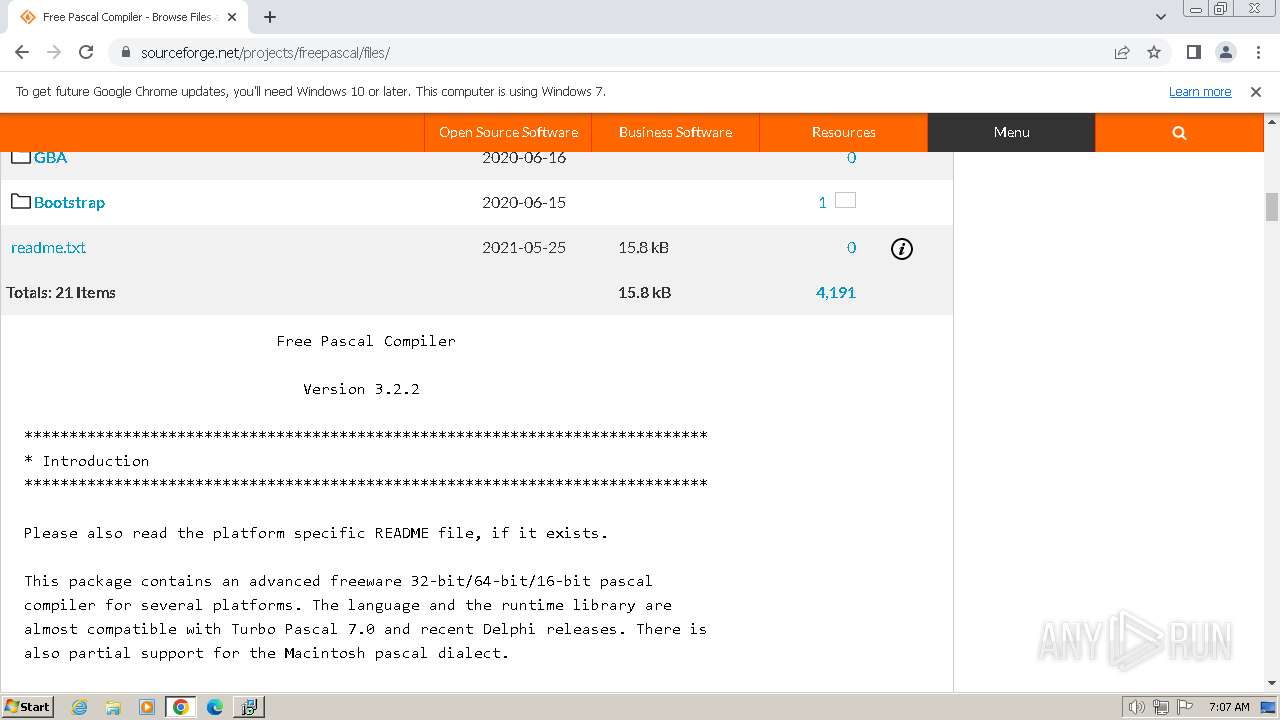Close the Free Pascal Compiler tab
This screenshot has height=720, width=1280.
coord(232,17)
